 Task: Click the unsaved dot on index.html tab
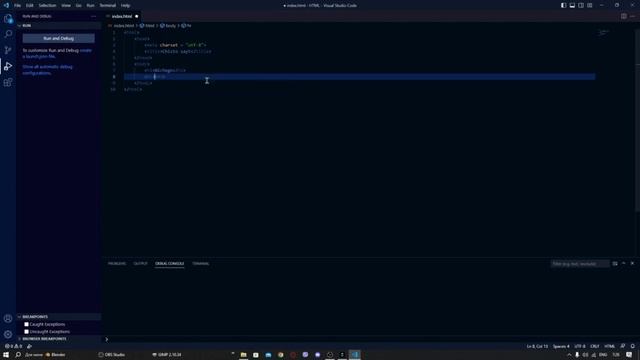click(x=137, y=16)
